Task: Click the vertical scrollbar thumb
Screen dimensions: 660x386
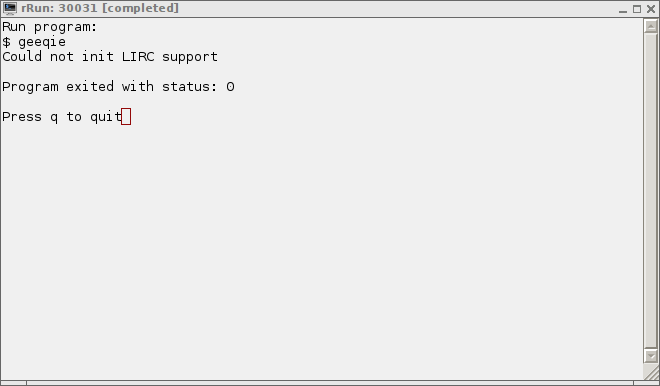Action: (651, 191)
